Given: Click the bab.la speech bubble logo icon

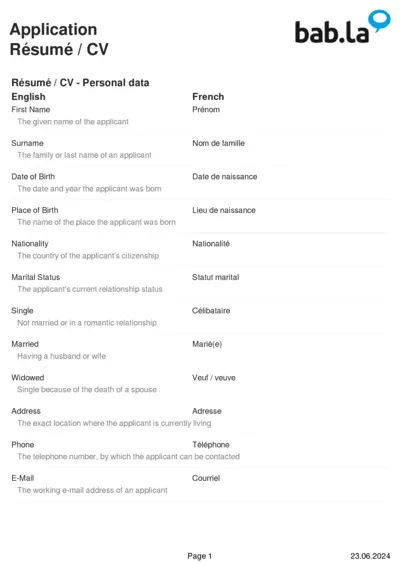Looking at the screenshot, I should click(x=379, y=21).
